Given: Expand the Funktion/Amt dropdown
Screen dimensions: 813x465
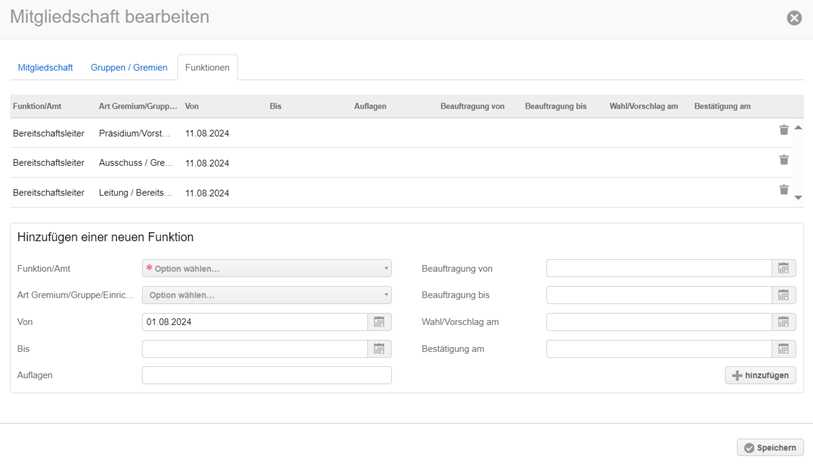Looking at the screenshot, I should pos(267,268).
